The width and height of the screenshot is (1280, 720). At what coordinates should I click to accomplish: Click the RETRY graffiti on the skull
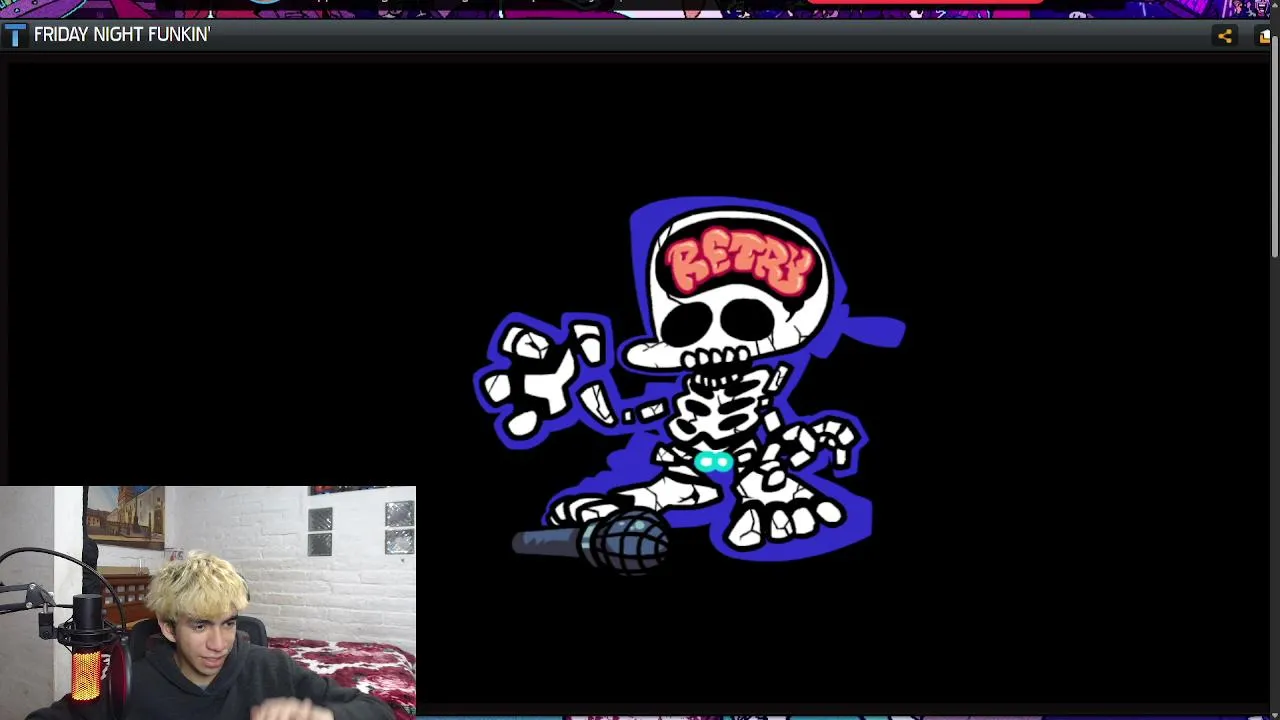pos(740,263)
